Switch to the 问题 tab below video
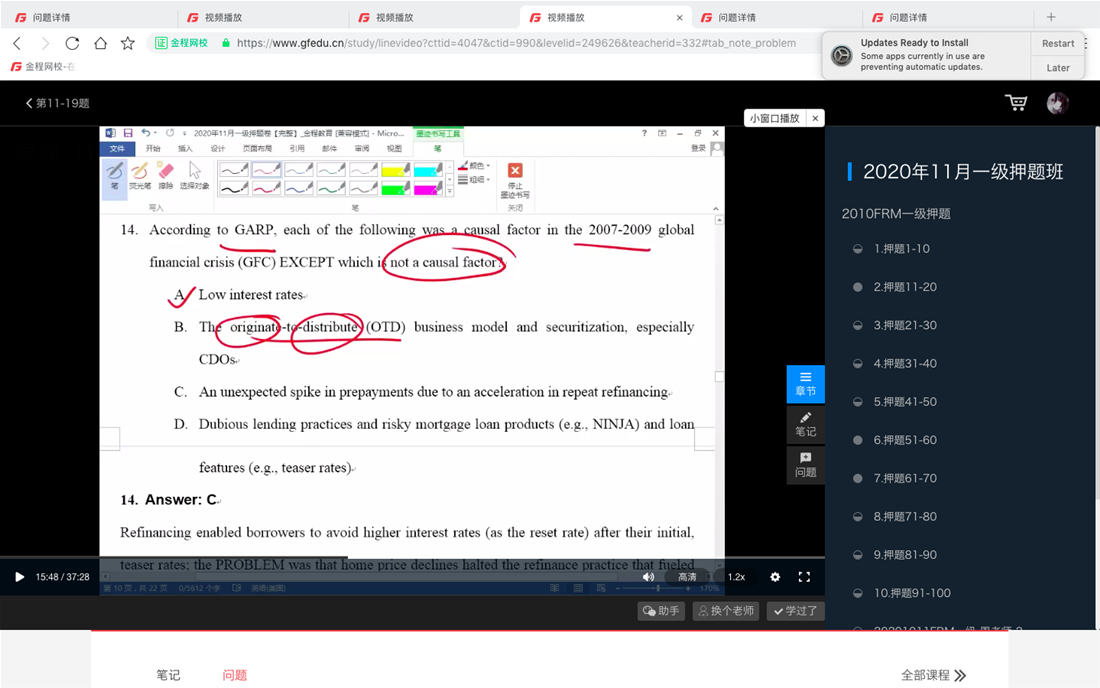1100x688 pixels. (x=234, y=675)
